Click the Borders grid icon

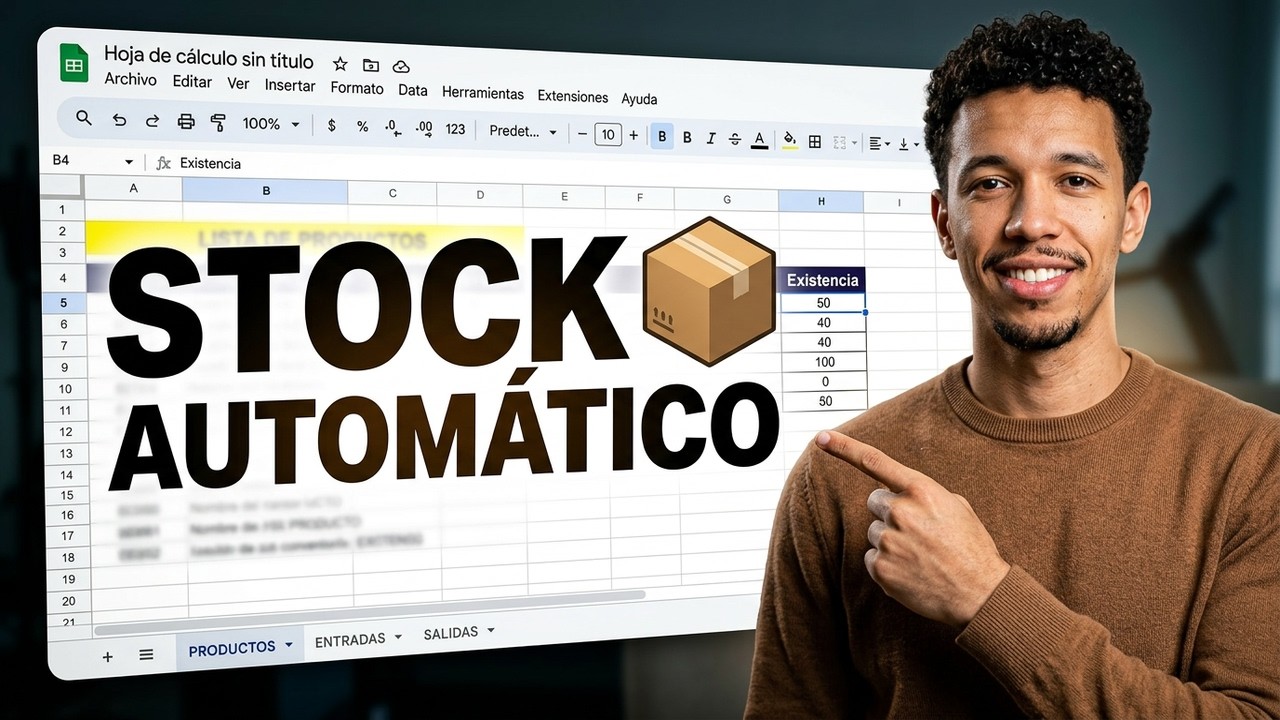point(815,142)
